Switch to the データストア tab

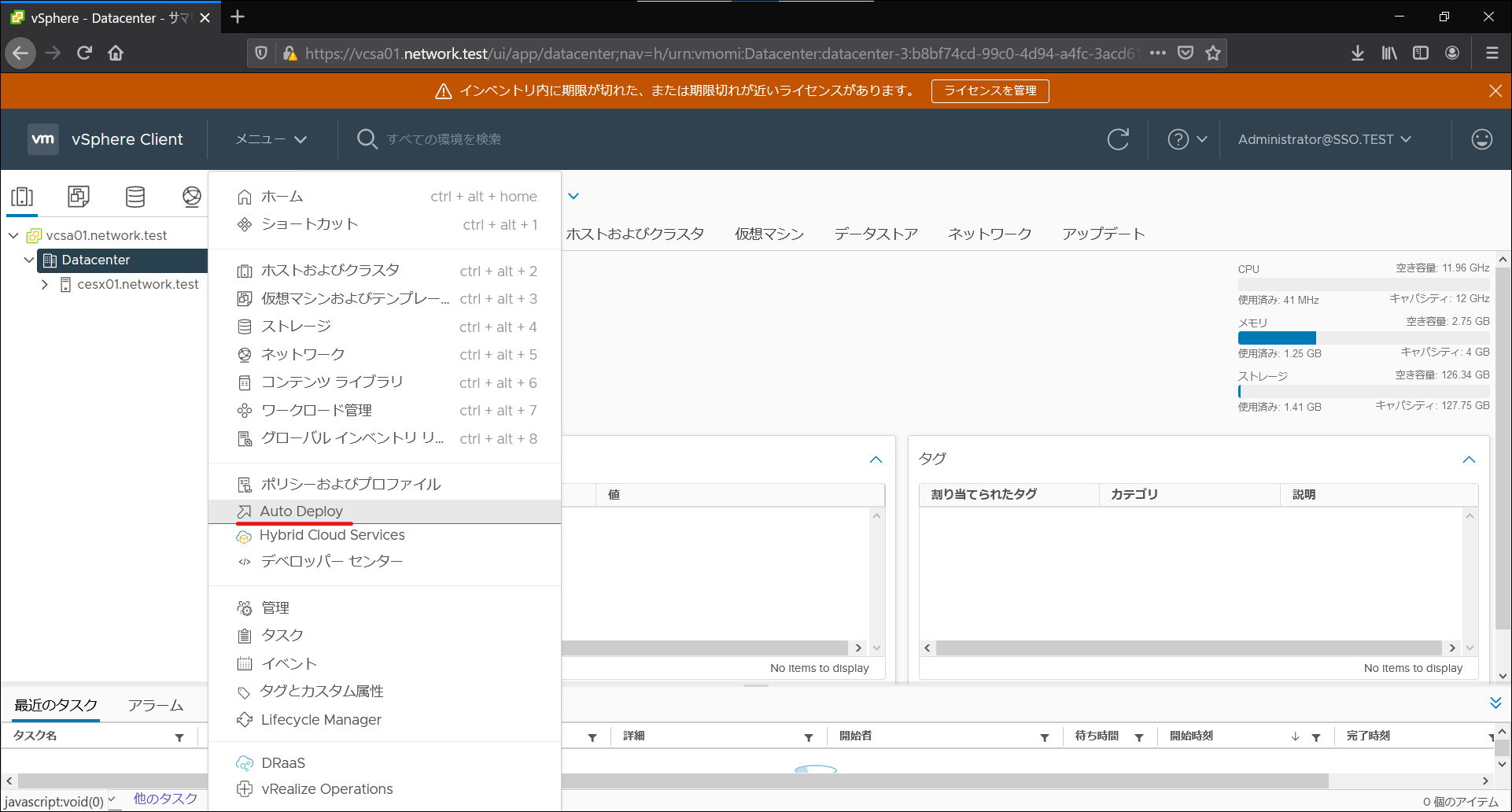[x=876, y=234]
